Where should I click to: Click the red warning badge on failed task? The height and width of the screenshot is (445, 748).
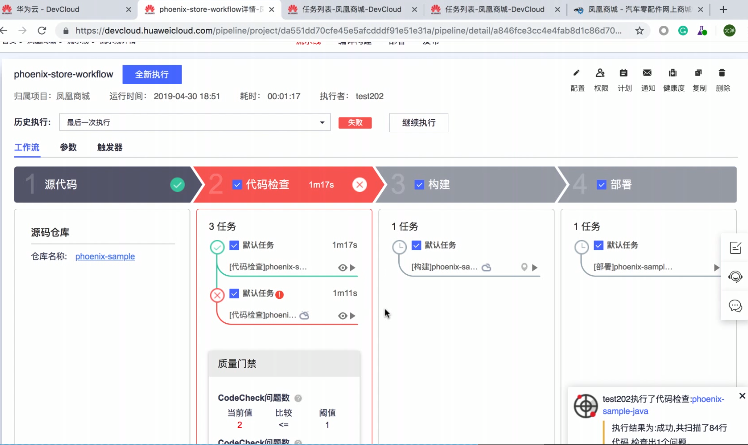coord(280,294)
